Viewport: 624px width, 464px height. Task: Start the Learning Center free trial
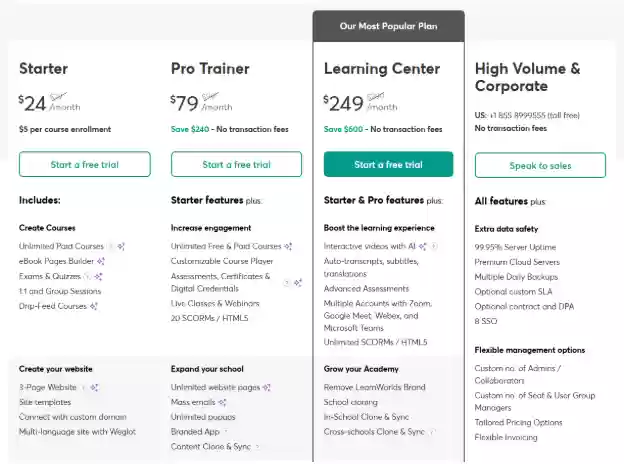click(x=388, y=164)
